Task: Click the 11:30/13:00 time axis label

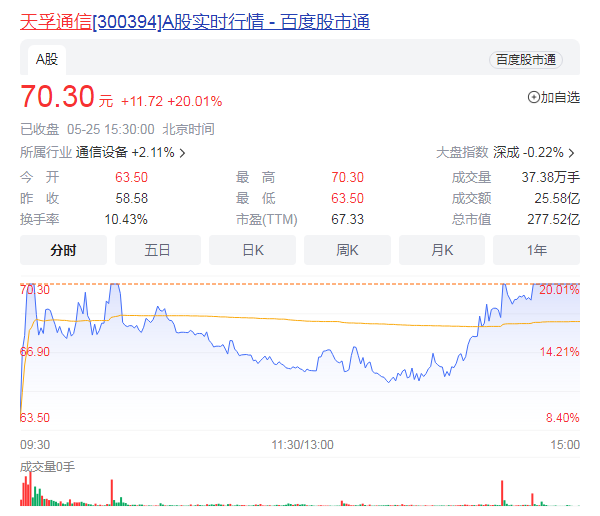Action: tap(301, 444)
